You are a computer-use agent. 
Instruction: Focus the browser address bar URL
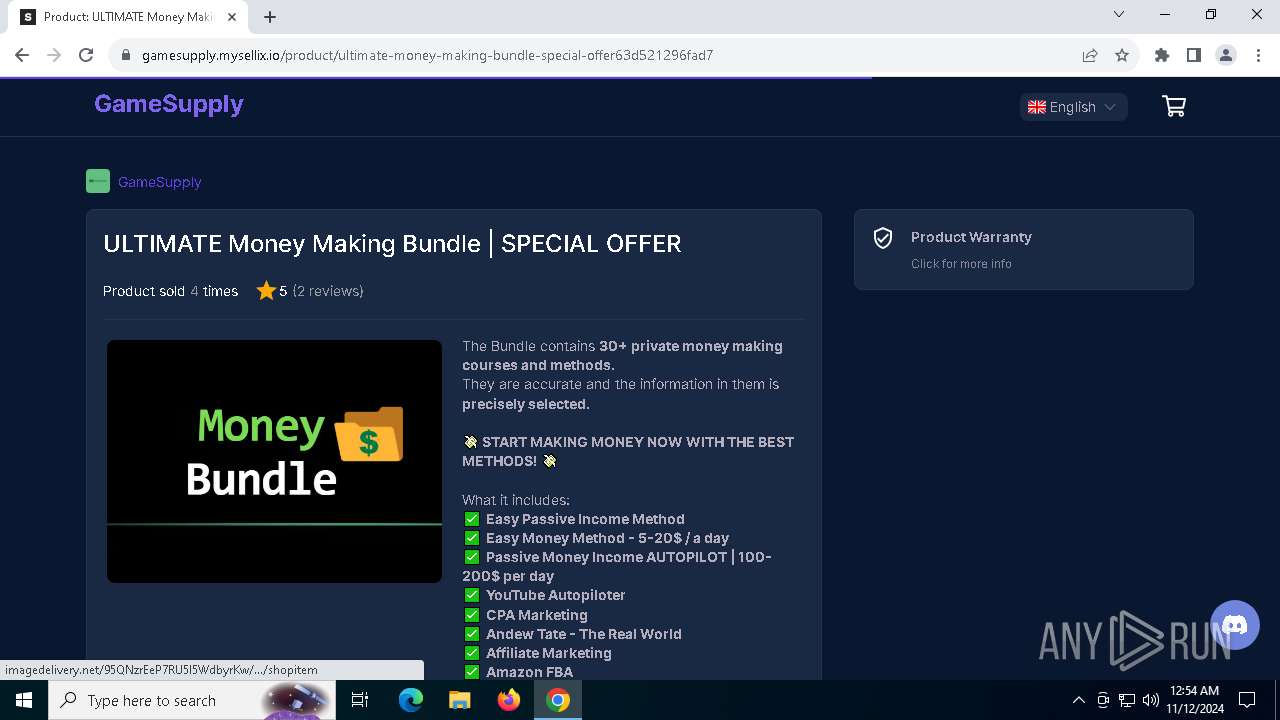click(427, 55)
